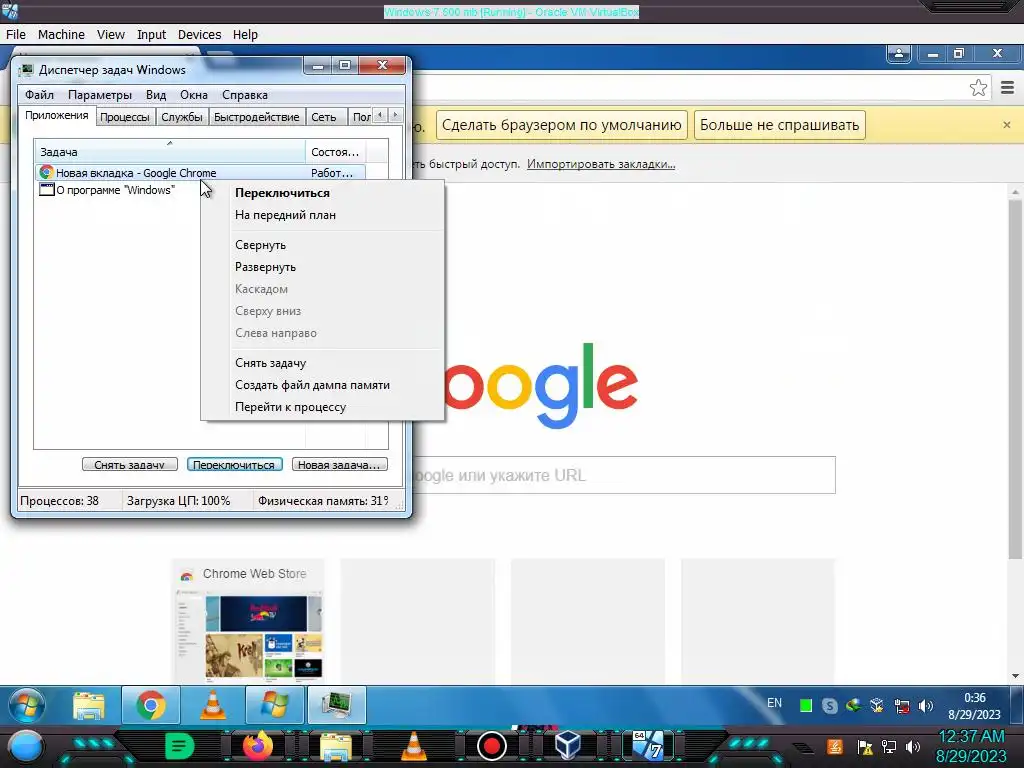
Task: Open guest network tray icon
Action: coord(902,705)
